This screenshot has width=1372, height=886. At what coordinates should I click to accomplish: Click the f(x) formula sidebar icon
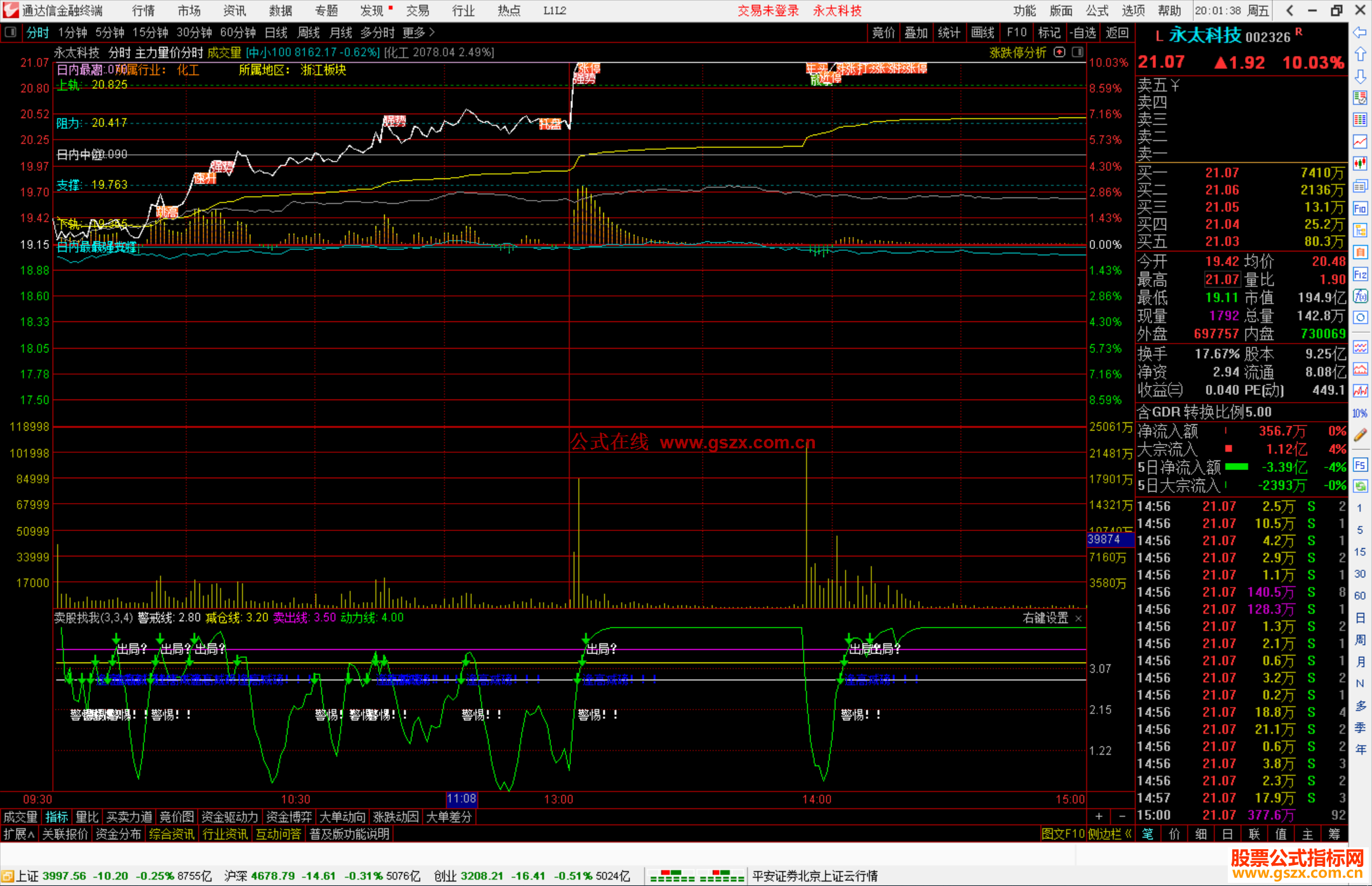(x=1360, y=296)
